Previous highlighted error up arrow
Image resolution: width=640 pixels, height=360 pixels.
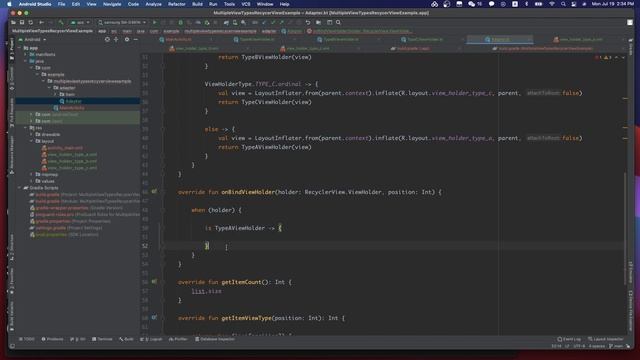(617, 58)
